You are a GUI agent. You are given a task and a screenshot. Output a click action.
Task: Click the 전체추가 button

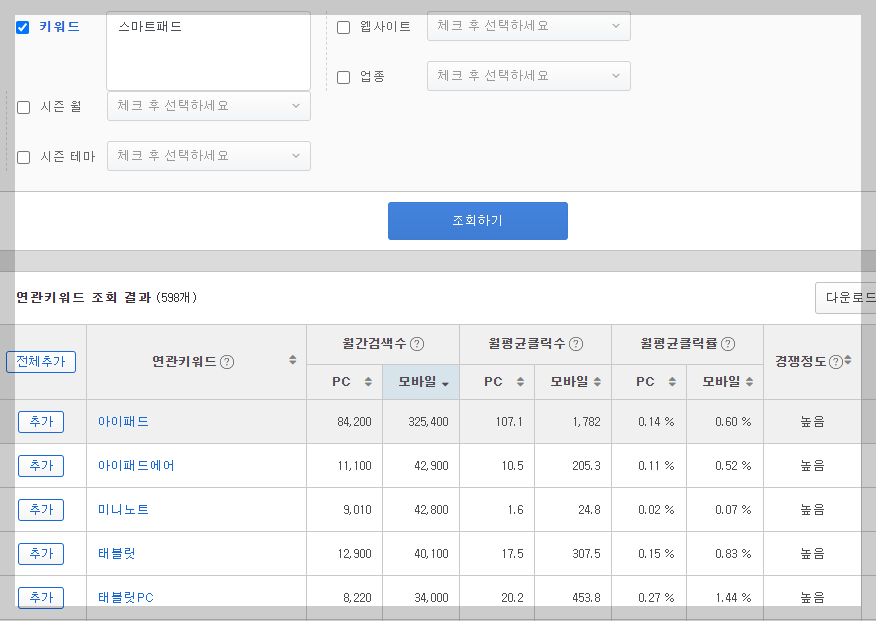41,362
